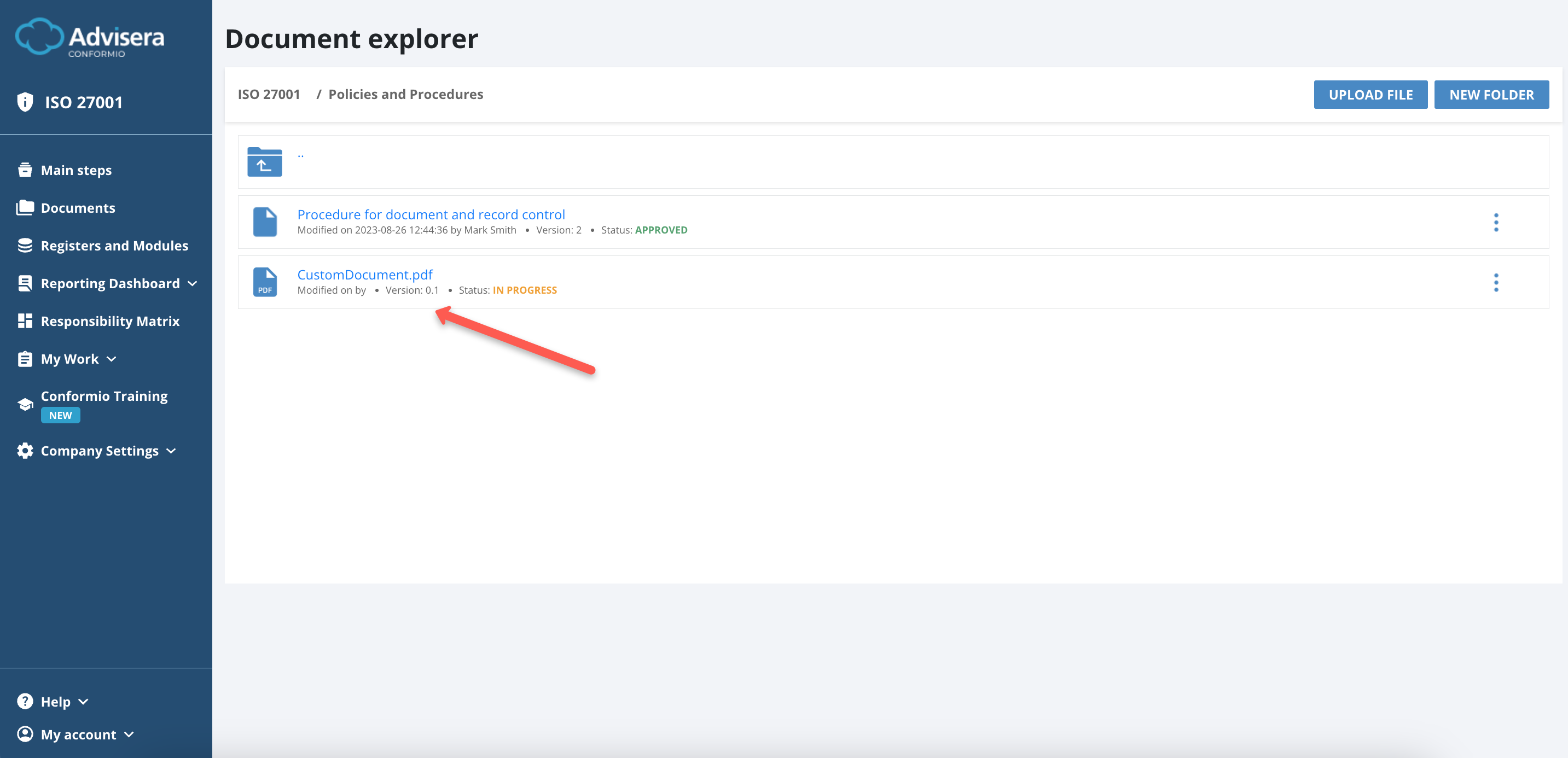Open the Advisera Conformio logo
The height and width of the screenshot is (758, 1568).
click(90, 38)
